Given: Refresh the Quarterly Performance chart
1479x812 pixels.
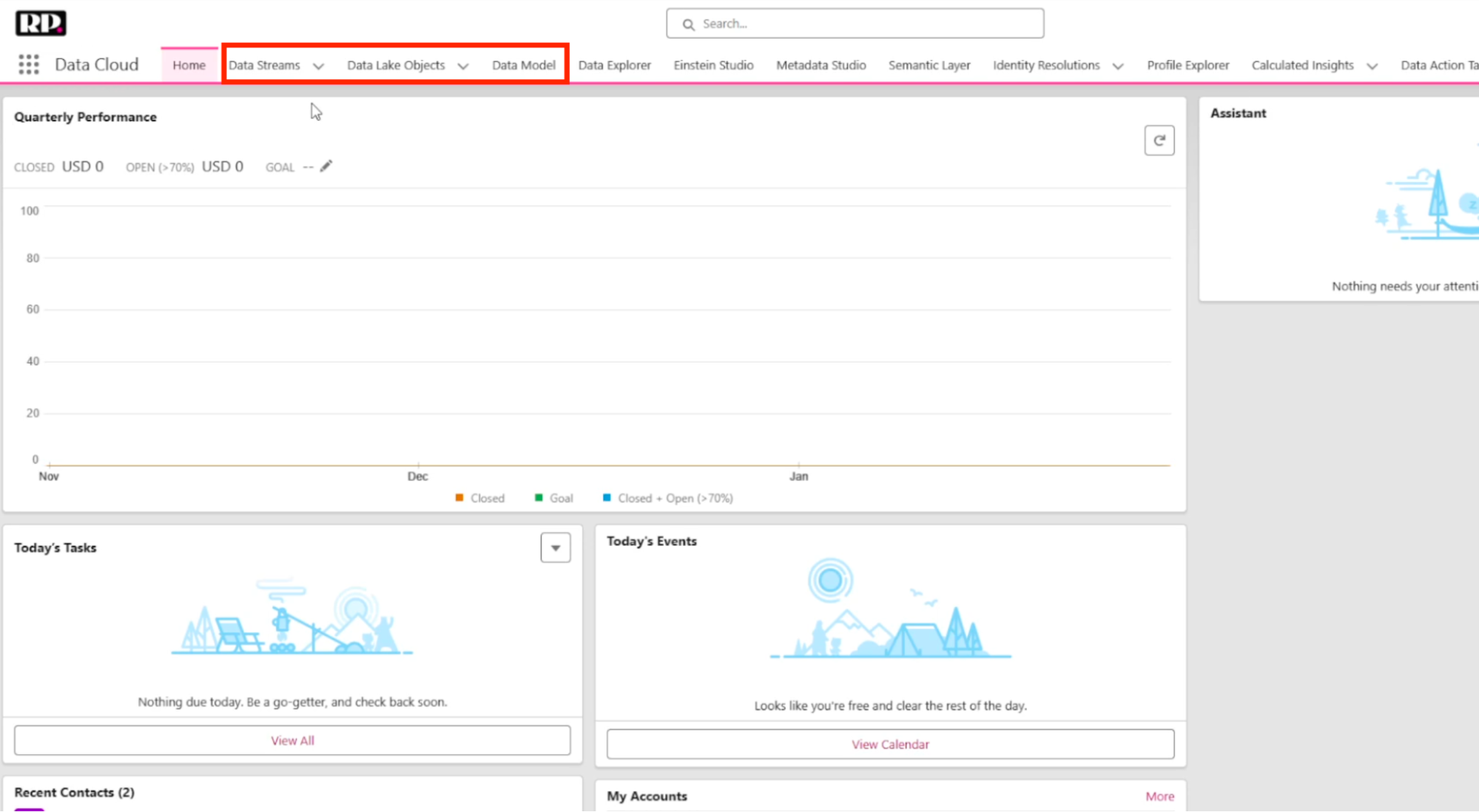Looking at the screenshot, I should pyautogui.click(x=1159, y=141).
